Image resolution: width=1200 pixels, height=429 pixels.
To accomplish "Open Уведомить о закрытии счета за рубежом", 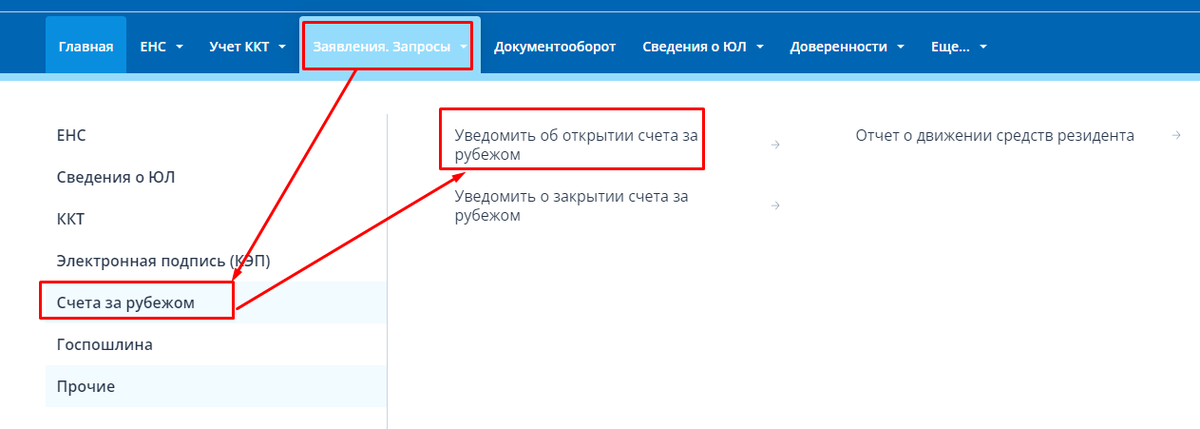I will tap(572, 206).
